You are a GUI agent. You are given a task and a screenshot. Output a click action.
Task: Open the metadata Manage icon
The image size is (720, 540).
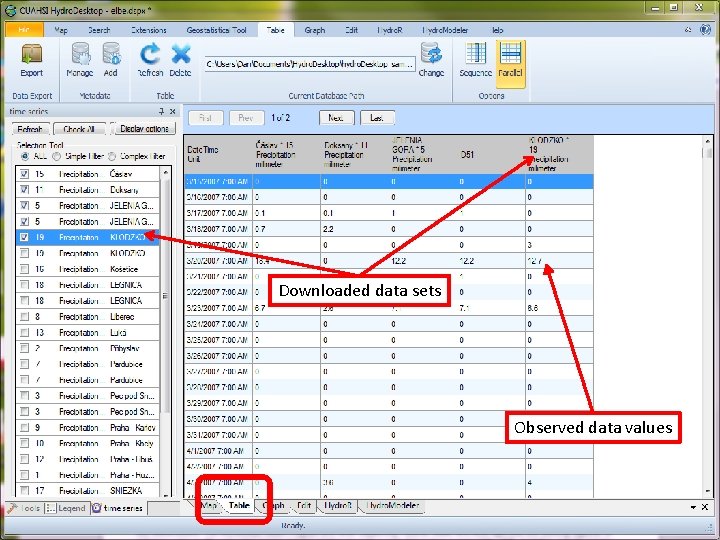point(80,55)
